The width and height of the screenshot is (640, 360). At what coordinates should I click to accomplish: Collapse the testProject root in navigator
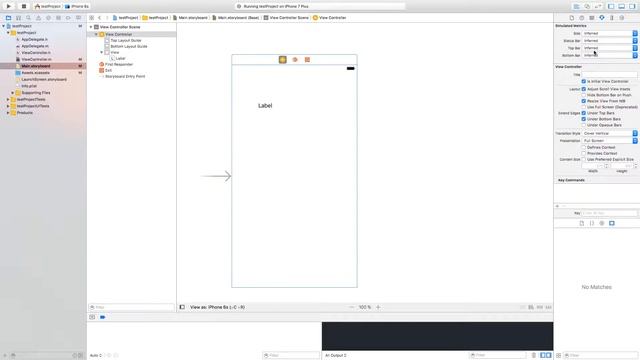[x=4, y=26]
